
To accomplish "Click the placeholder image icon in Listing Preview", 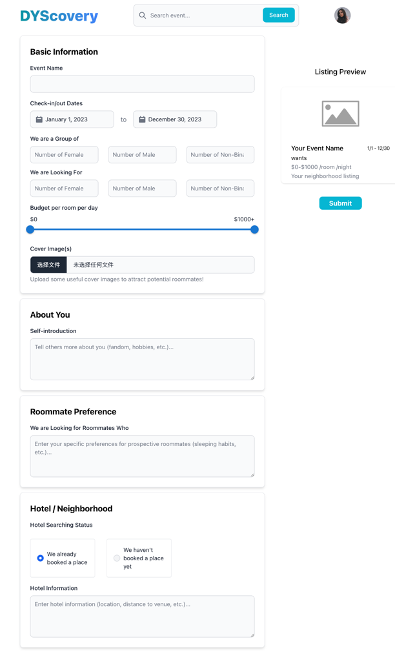I will (x=340, y=113).
